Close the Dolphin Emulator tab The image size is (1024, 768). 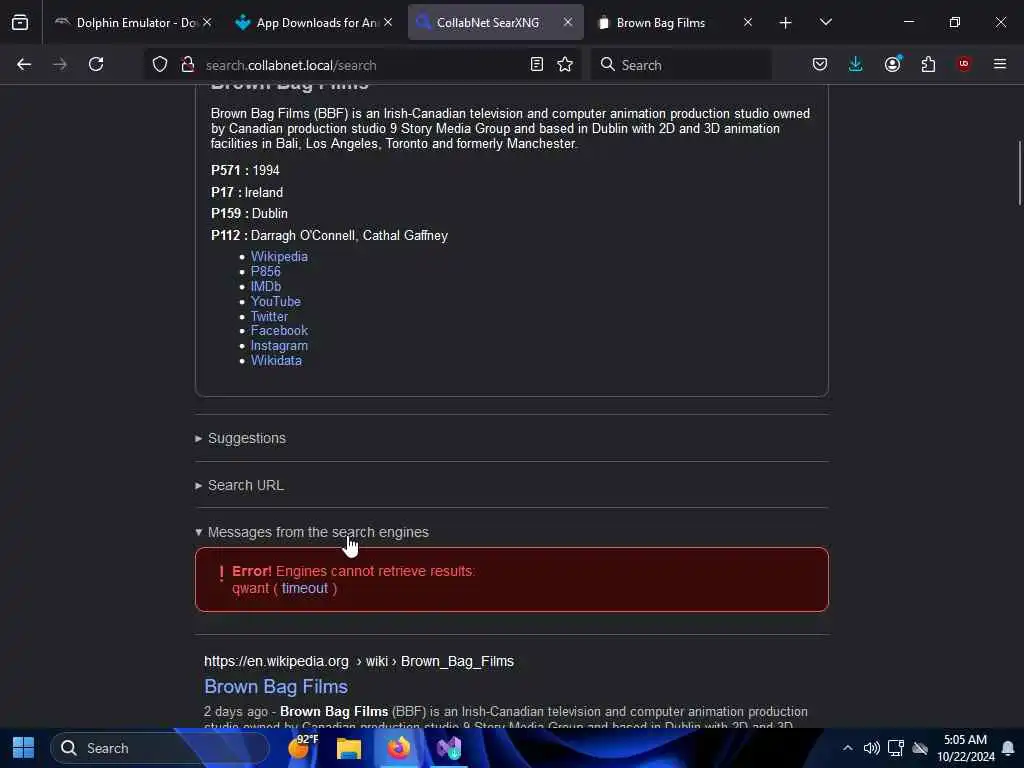(x=207, y=22)
